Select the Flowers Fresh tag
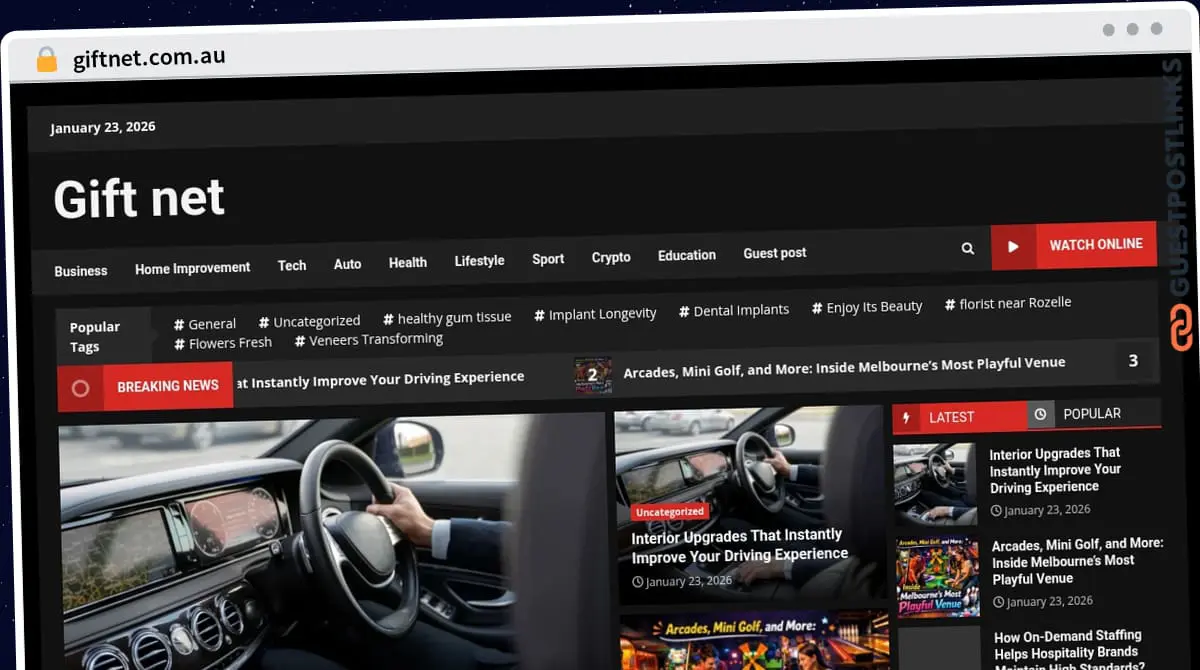This screenshot has width=1200, height=670. [x=223, y=342]
